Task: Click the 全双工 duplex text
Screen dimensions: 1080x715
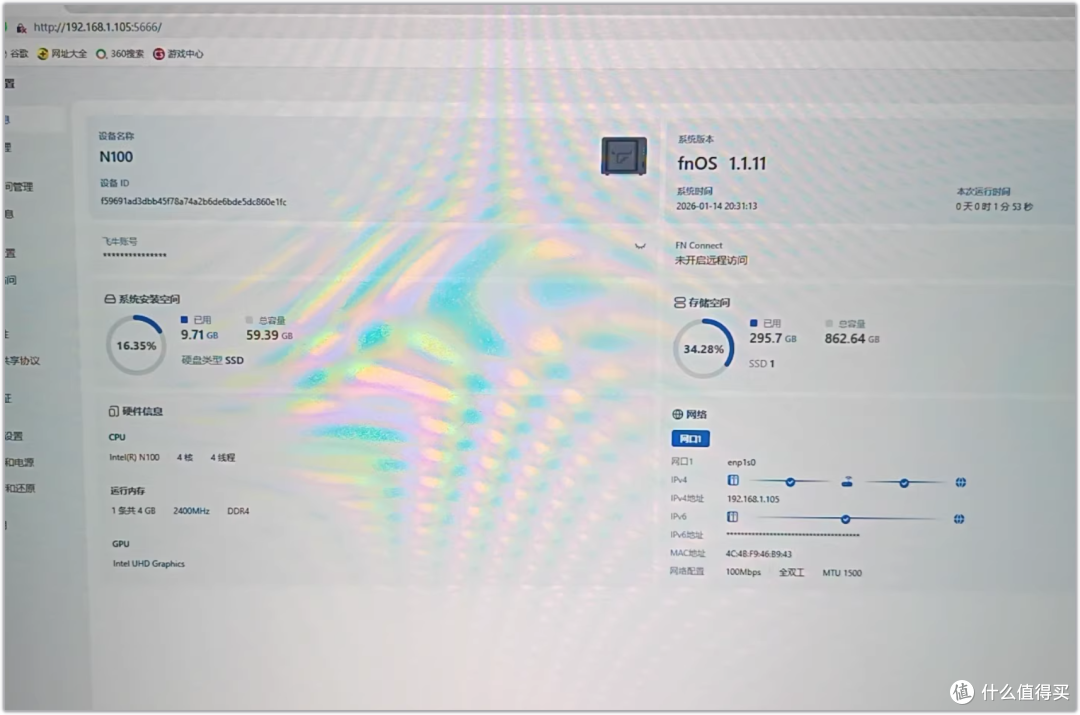Action: point(791,572)
